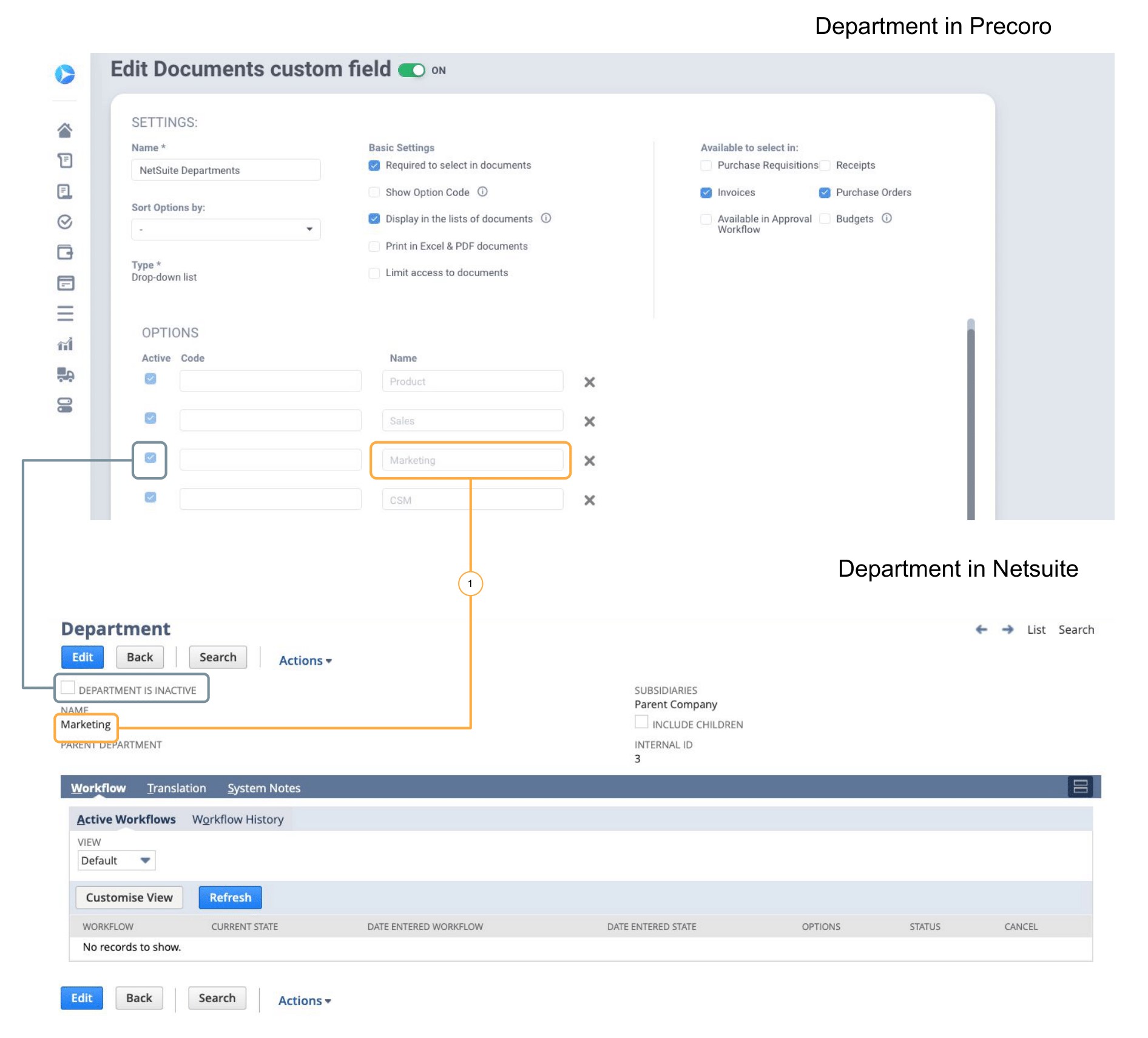Click the Precoro logo icon
This screenshot has height=1038, width=1148.
(65, 74)
